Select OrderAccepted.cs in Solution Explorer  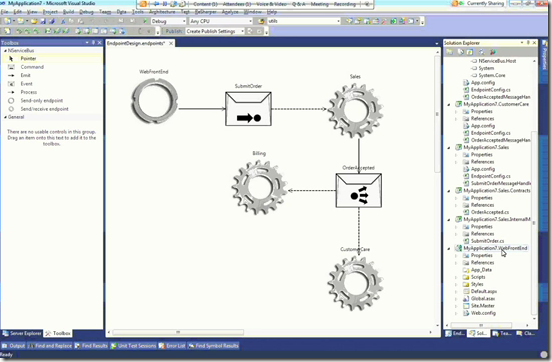490,212
